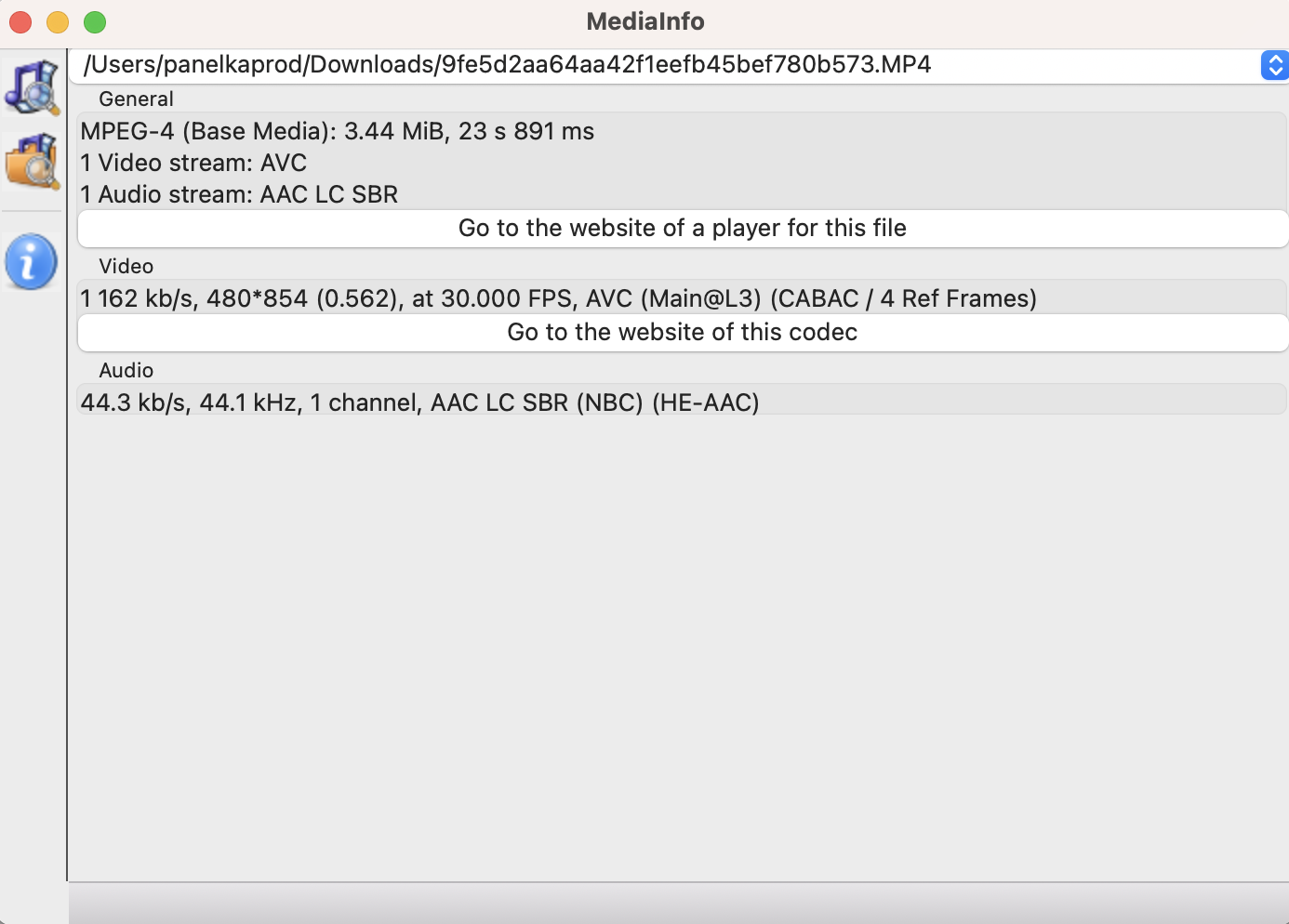Click the Audio section header
This screenshot has height=924, width=1289.
point(126,370)
